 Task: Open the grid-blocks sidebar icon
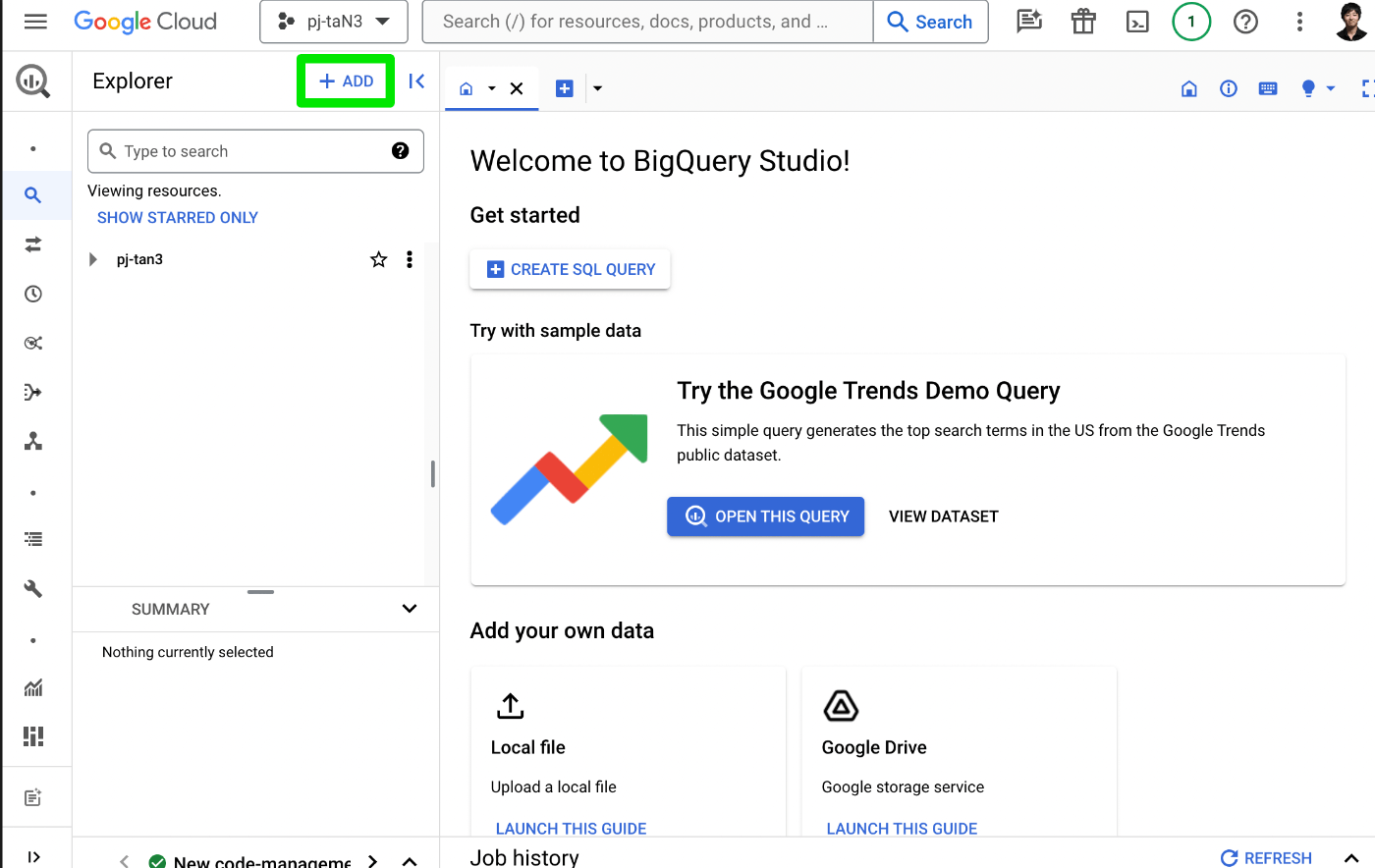click(33, 736)
